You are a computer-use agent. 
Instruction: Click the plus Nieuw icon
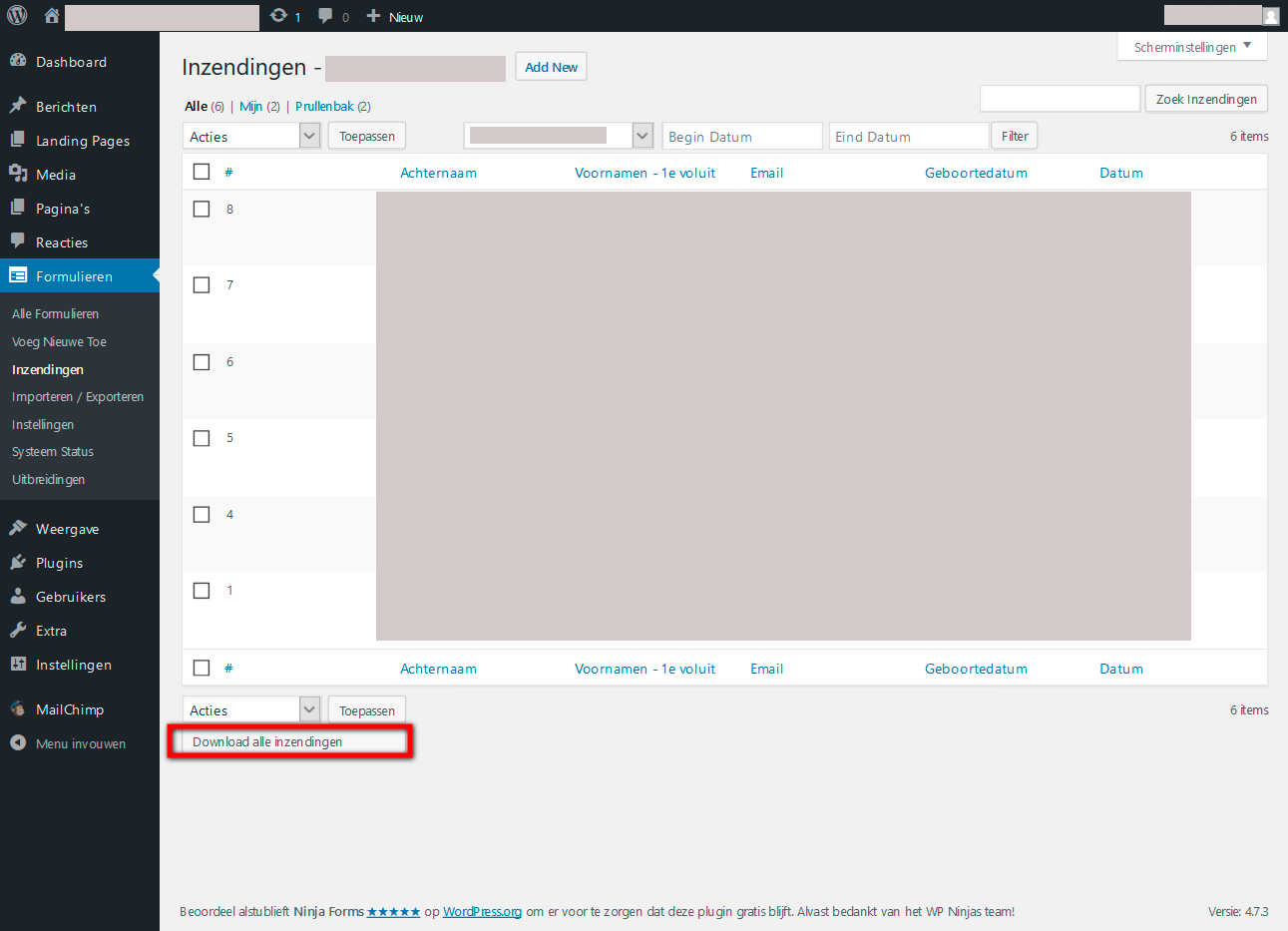click(373, 16)
